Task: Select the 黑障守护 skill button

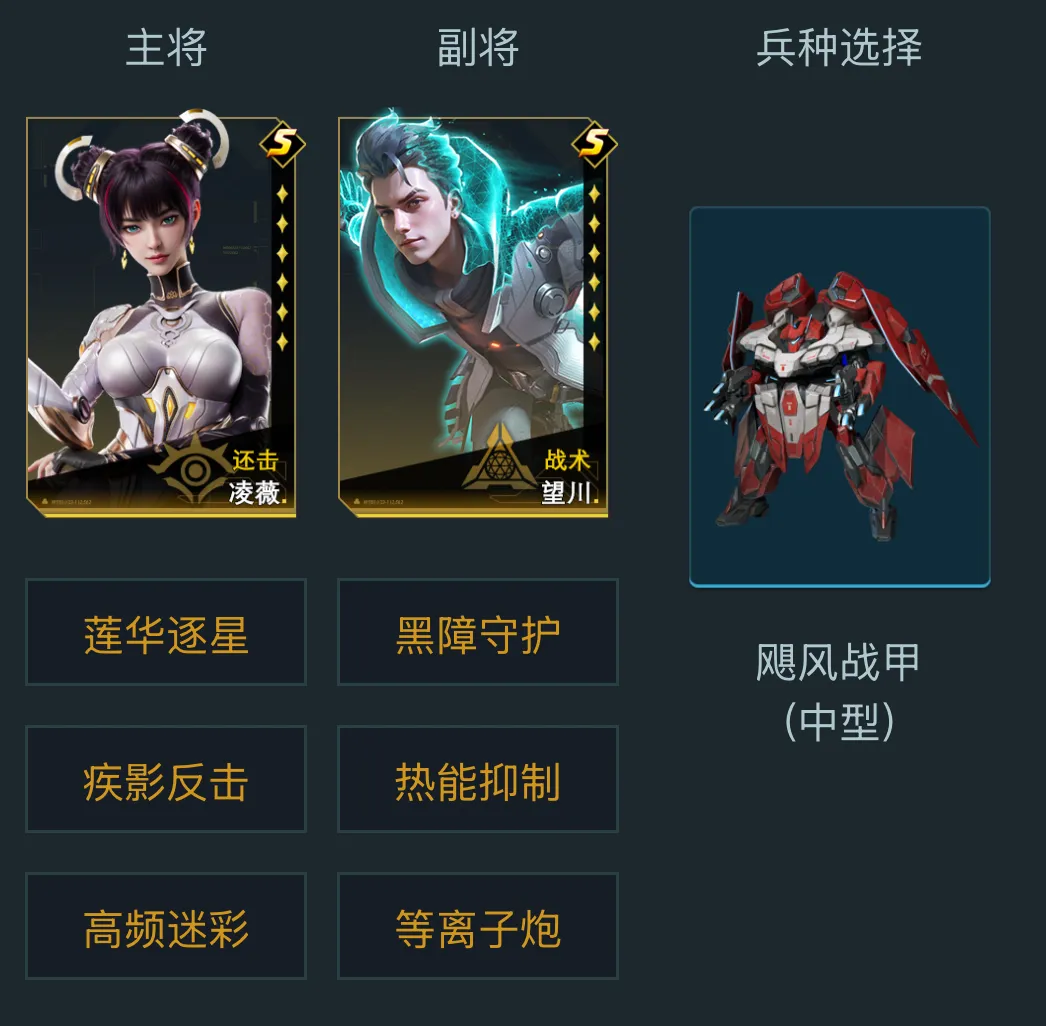Action: tap(478, 632)
